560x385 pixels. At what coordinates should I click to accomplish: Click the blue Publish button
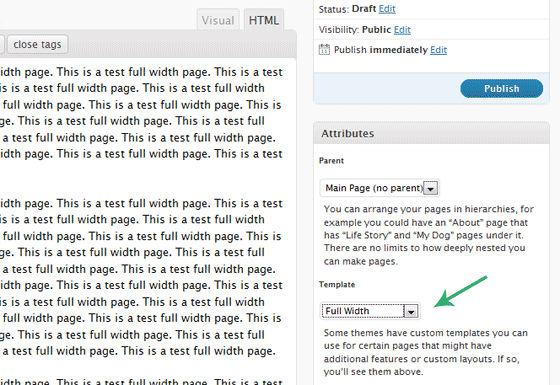click(x=501, y=89)
